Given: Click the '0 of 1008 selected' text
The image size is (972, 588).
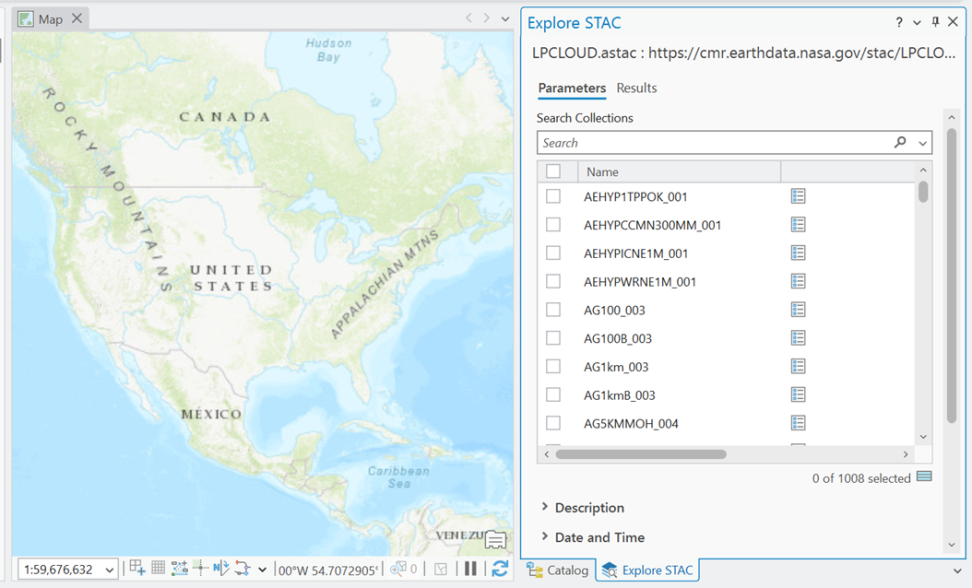Looking at the screenshot, I should pyautogui.click(x=861, y=478).
